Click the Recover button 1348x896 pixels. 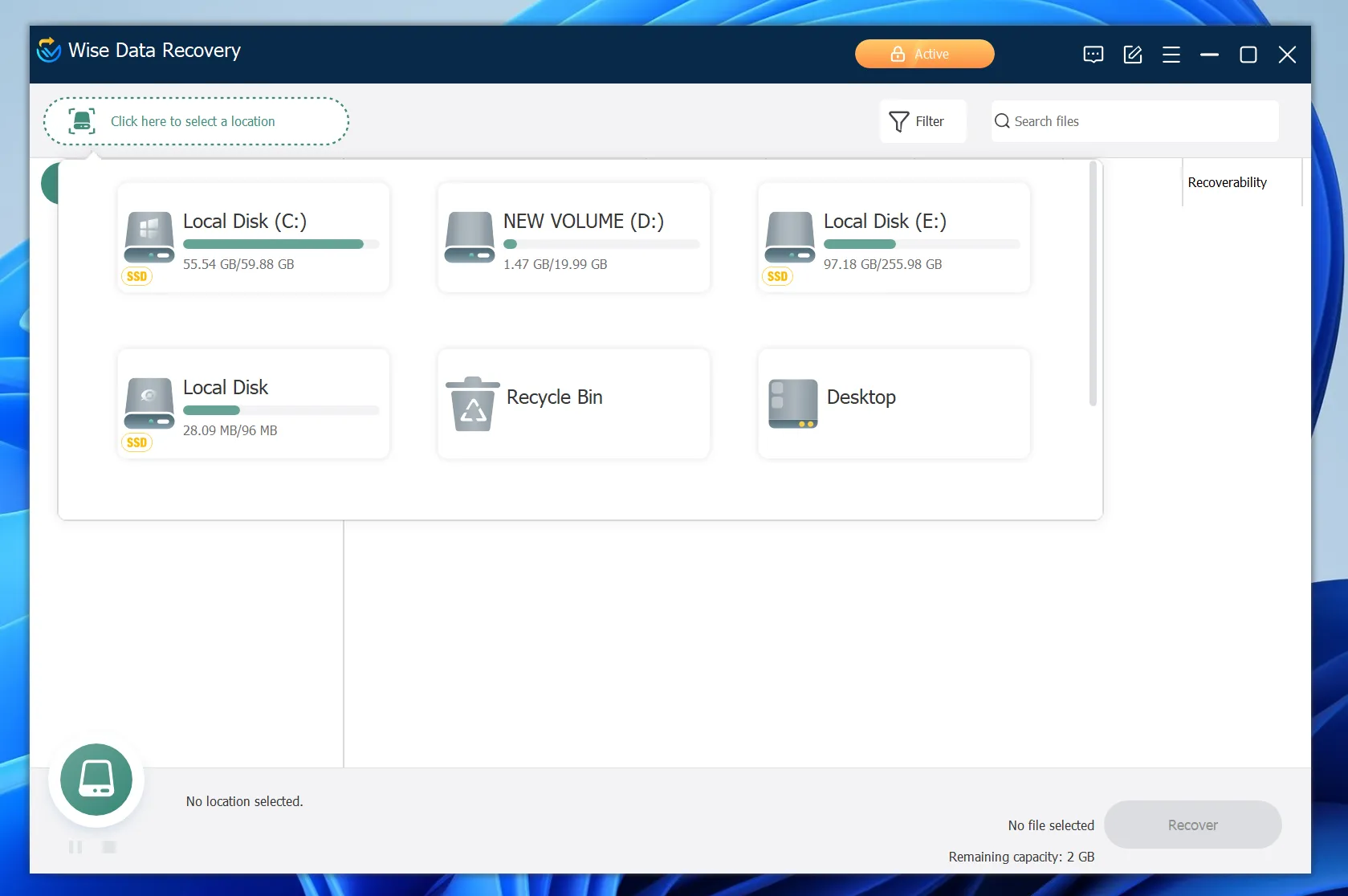tap(1192, 825)
